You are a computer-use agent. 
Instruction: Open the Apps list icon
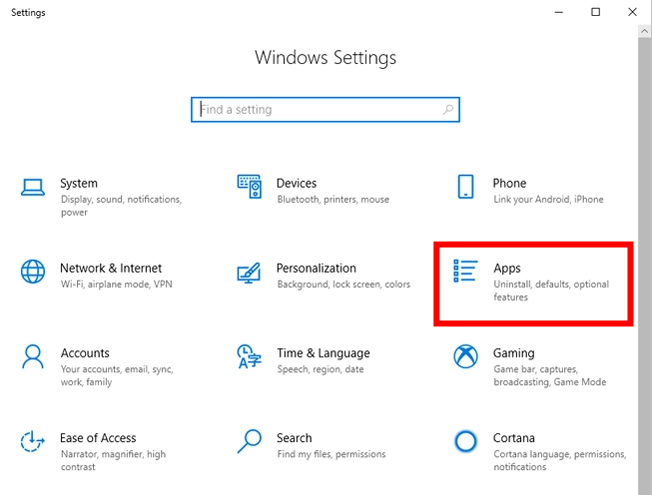click(465, 271)
